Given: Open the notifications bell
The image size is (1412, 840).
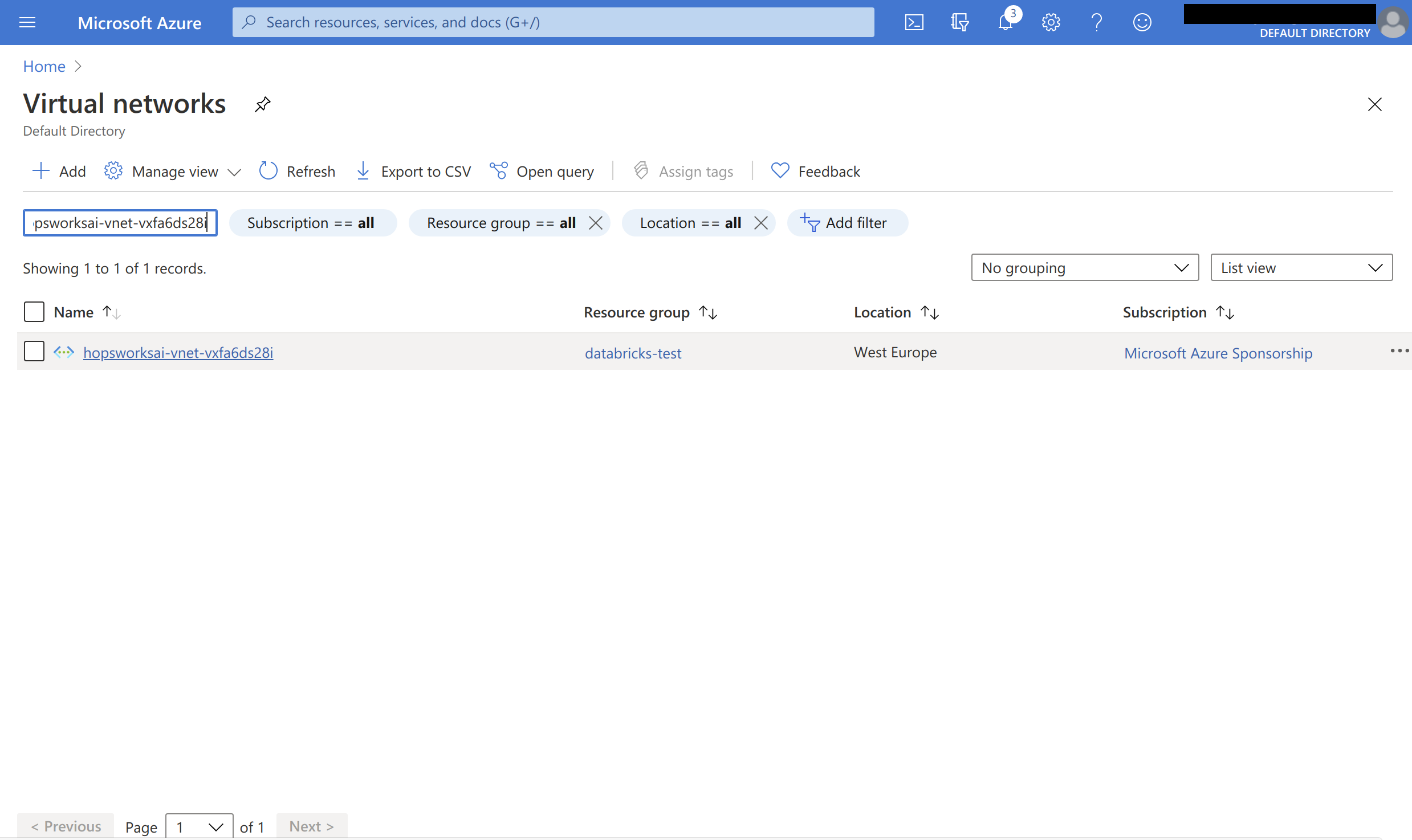Looking at the screenshot, I should pos(1006,22).
